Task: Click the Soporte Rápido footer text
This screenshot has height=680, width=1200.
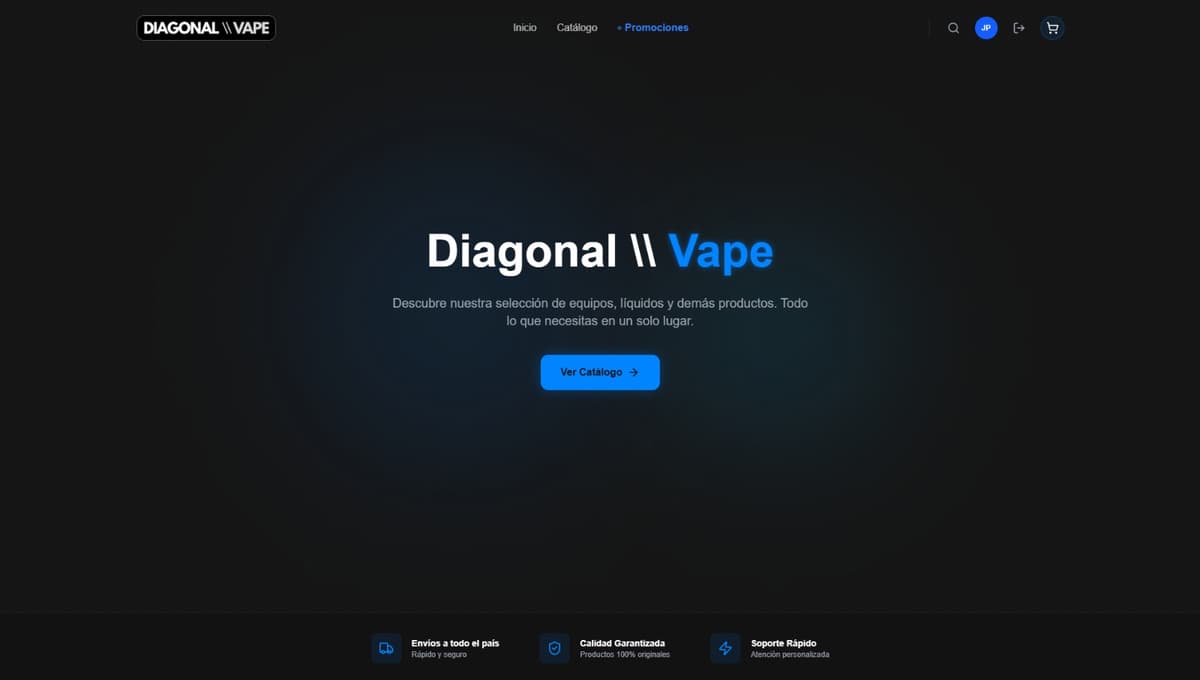Action: click(784, 643)
